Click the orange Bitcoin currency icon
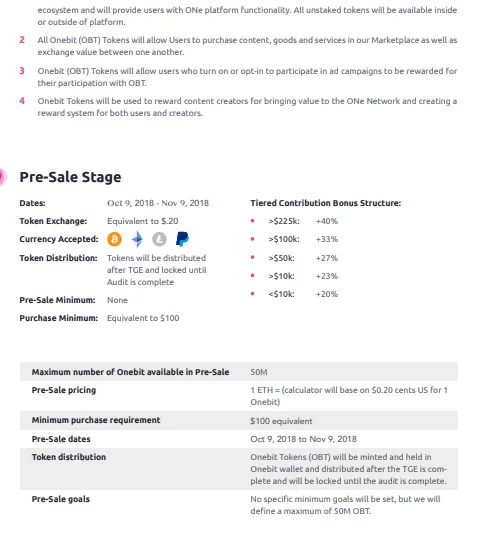 click(114, 239)
